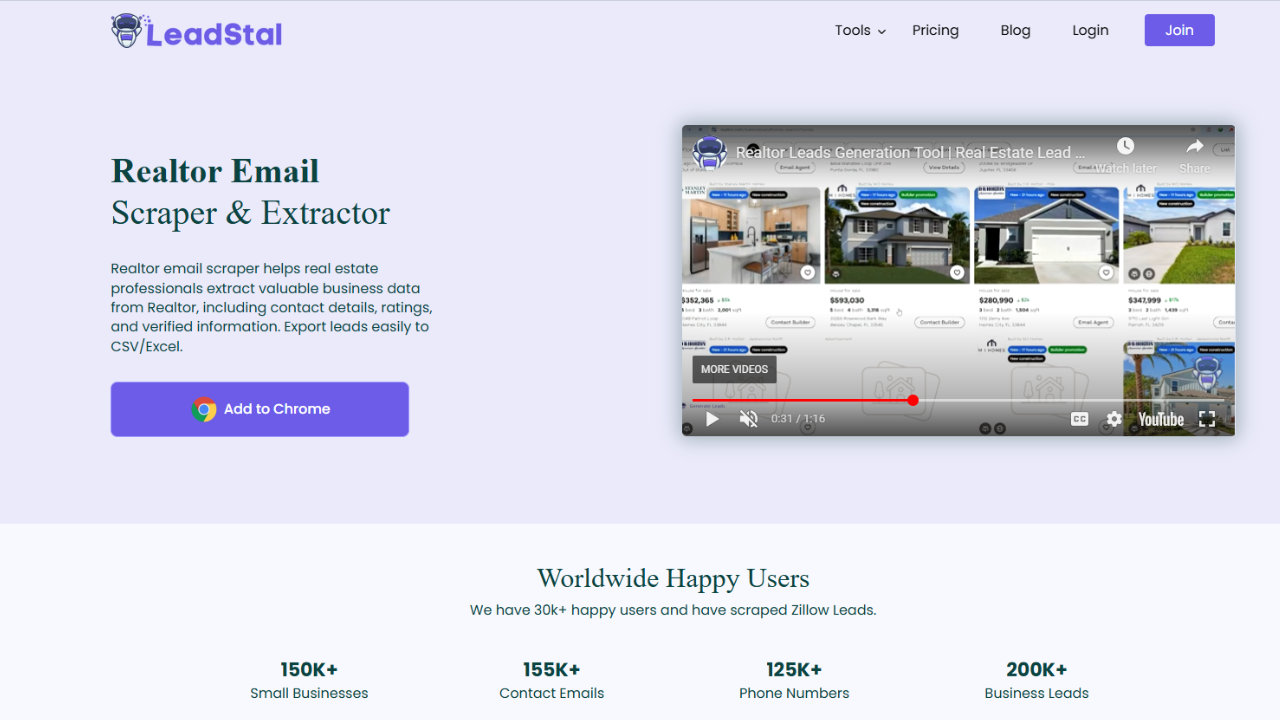Click the Watch later clock icon
1280x720 pixels.
(1125, 147)
